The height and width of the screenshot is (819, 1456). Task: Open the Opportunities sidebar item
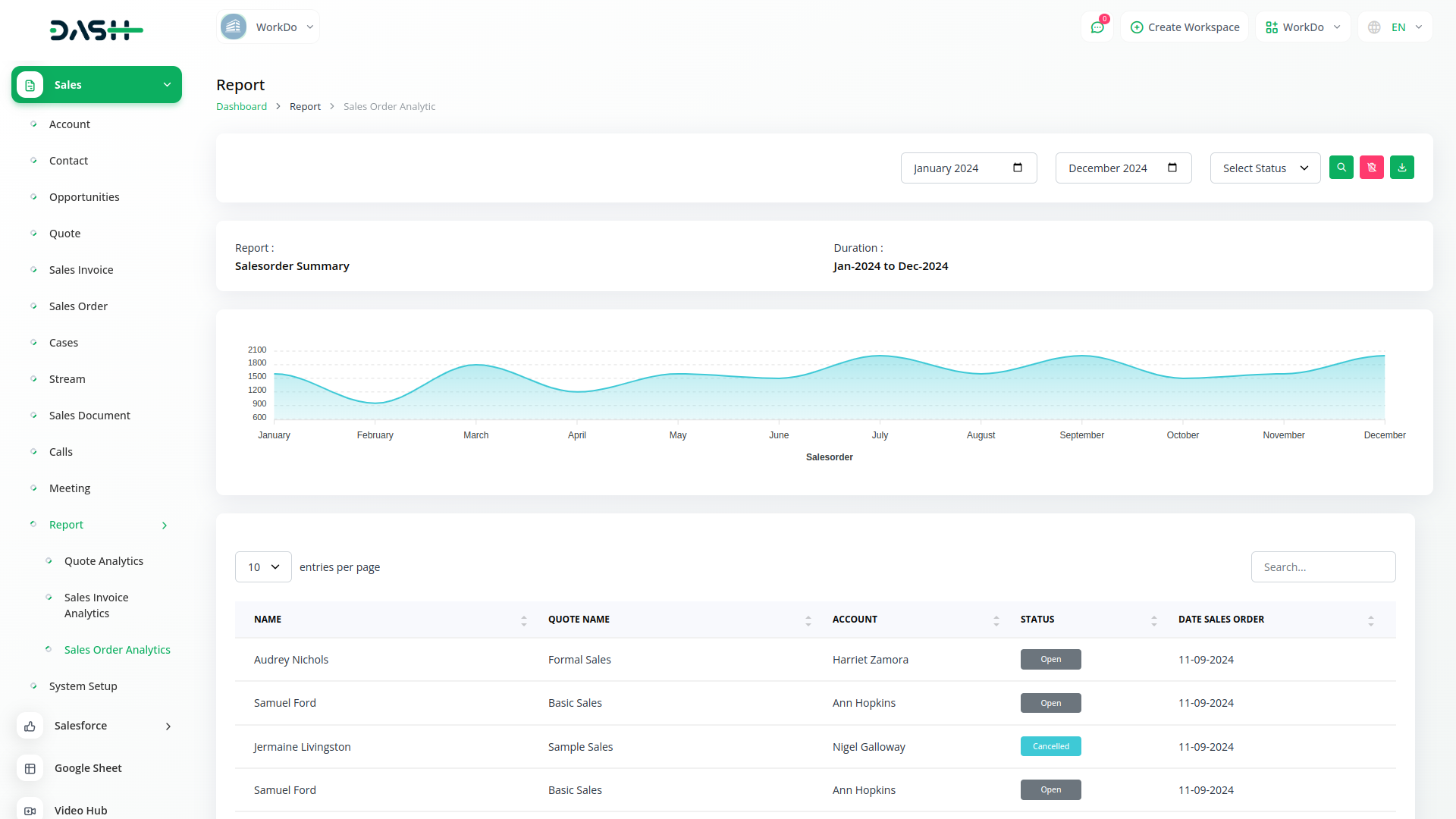(x=84, y=197)
